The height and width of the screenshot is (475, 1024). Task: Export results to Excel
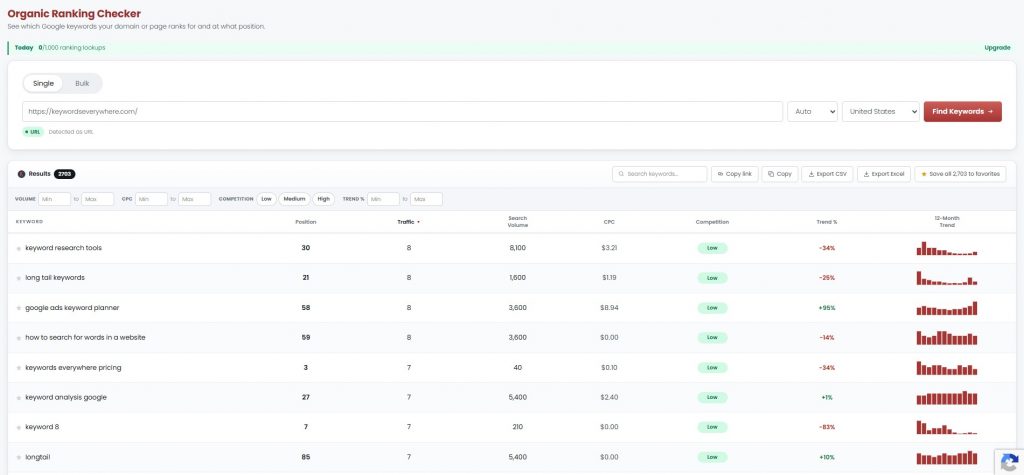coord(884,174)
